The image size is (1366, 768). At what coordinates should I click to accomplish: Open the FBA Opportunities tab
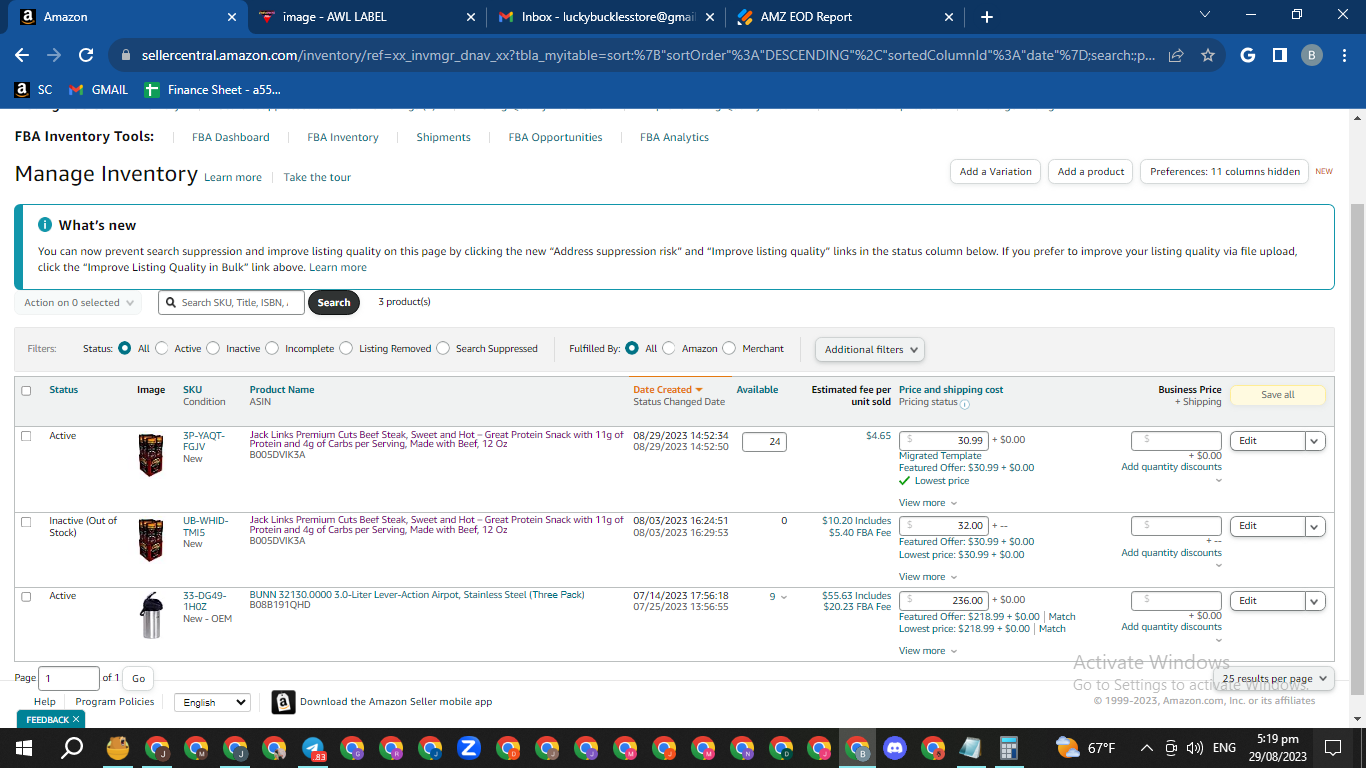(x=555, y=137)
